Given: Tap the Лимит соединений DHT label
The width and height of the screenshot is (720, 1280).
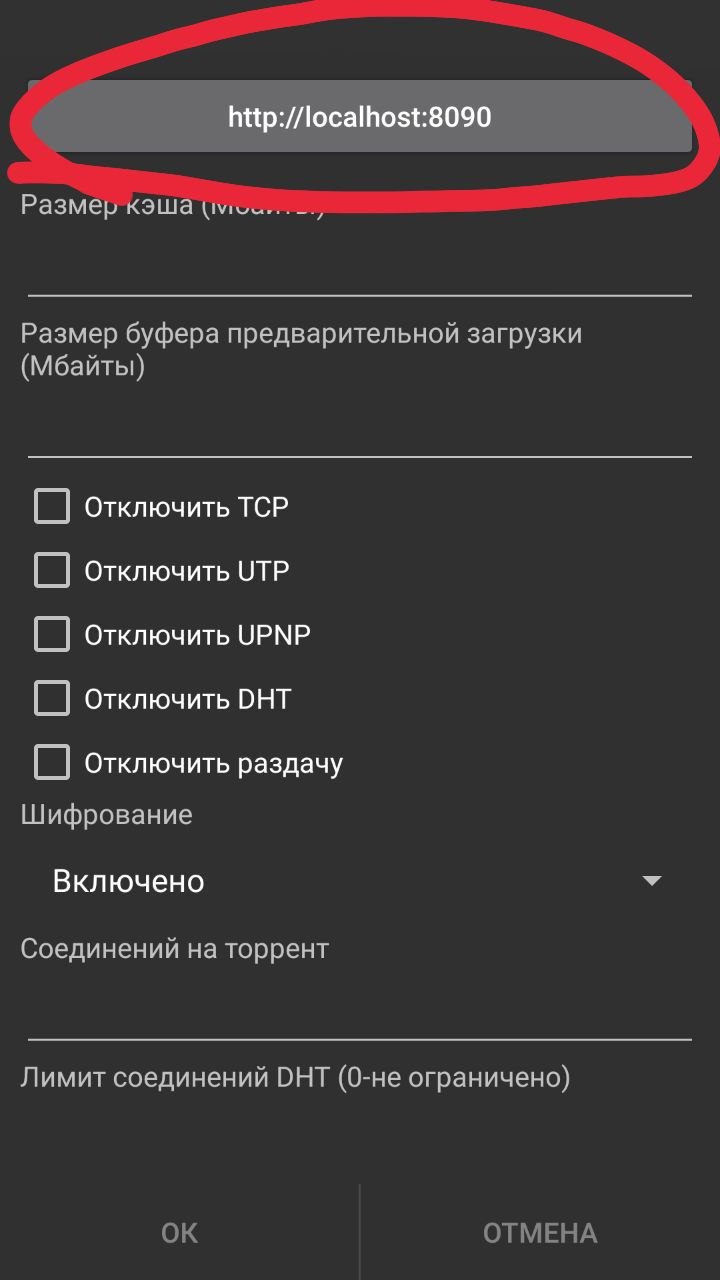Looking at the screenshot, I should click(295, 1078).
